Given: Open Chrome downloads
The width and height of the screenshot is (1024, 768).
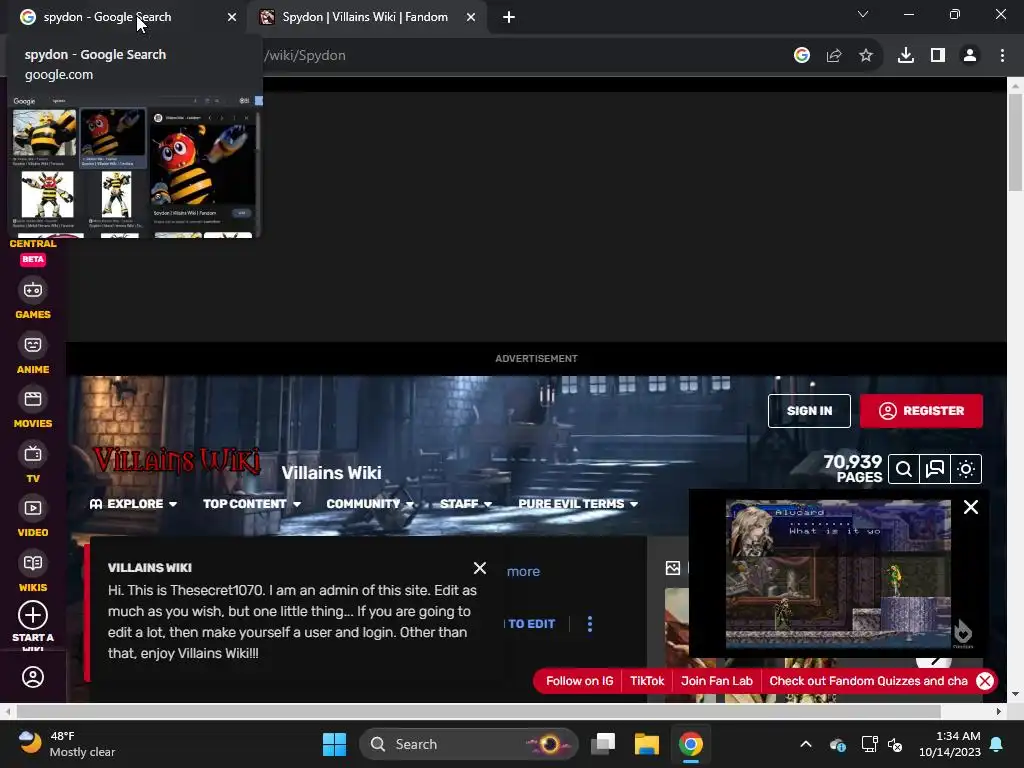Looking at the screenshot, I should [906, 56].
